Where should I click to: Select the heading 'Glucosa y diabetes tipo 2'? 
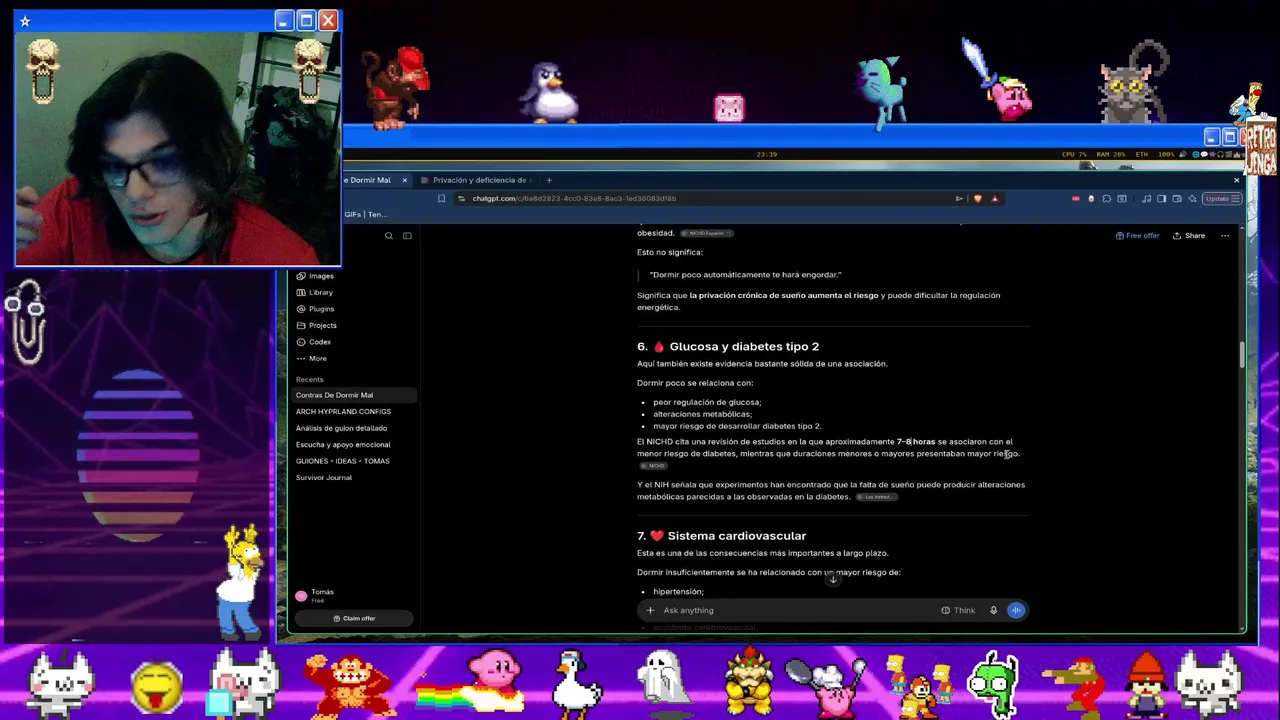coord(744,347)
